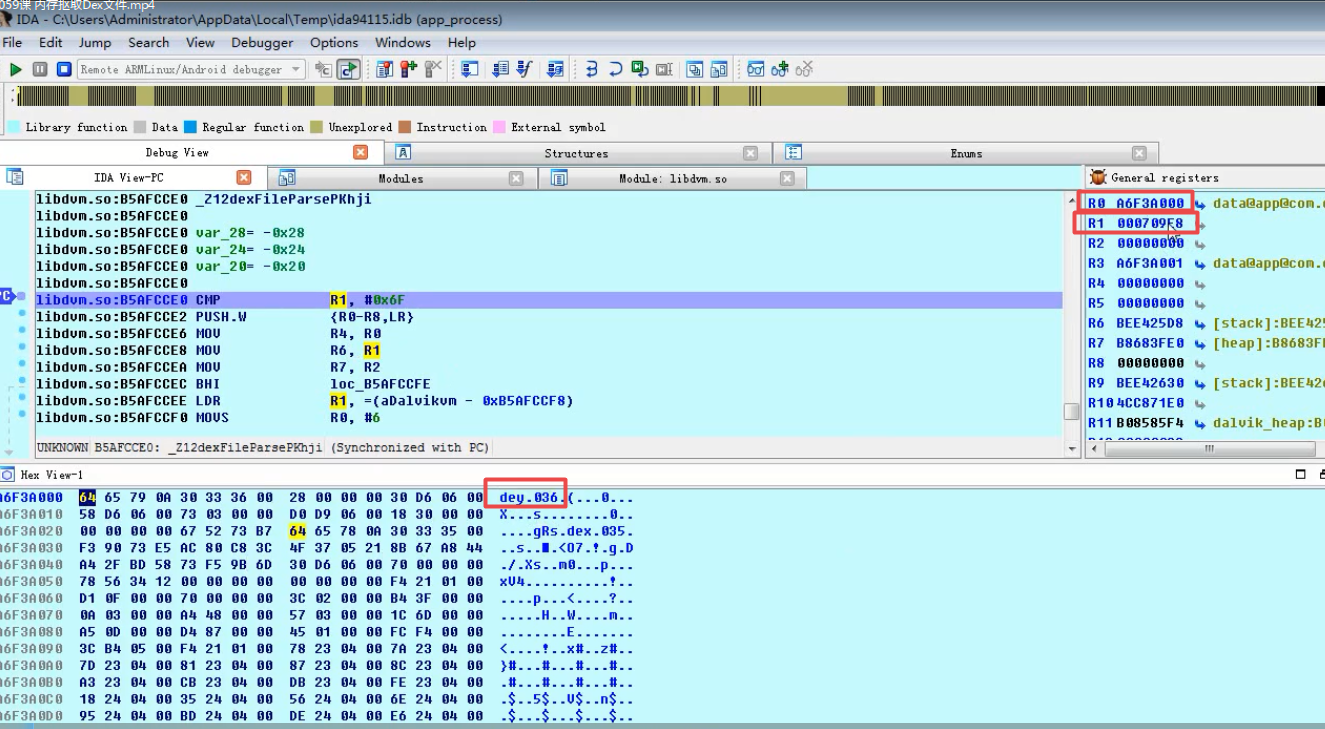Screen dimensions: 1325x729
Task: Click the R9 register value BEE42630
Action: [1150, 383]
